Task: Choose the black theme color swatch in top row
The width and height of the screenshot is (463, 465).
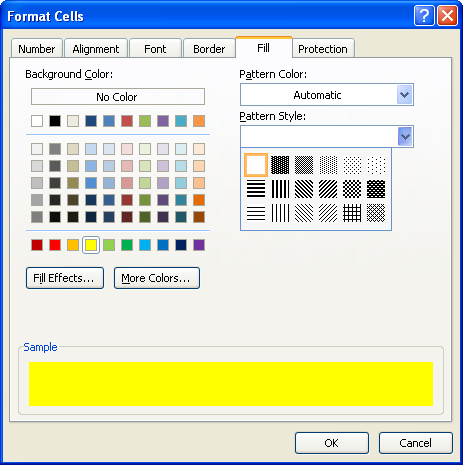Action: [55, 121]
